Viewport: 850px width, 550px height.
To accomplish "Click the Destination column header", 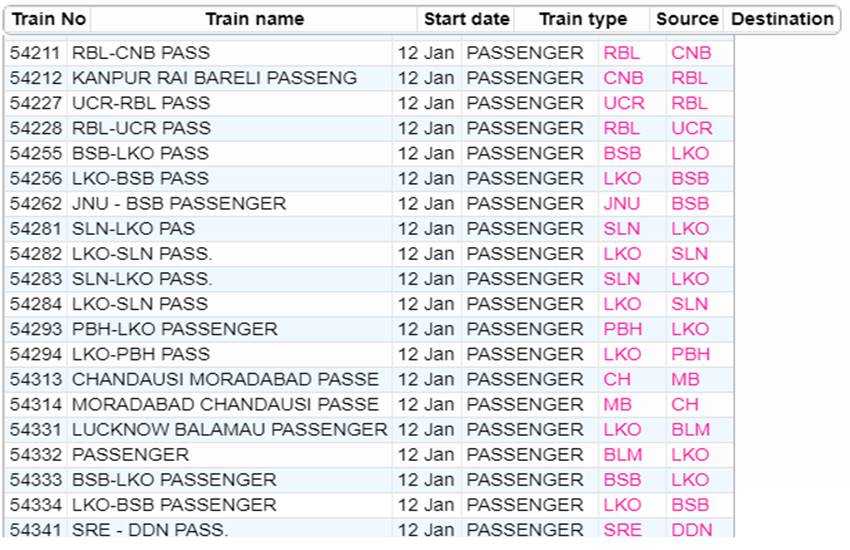I will [782, 19].
